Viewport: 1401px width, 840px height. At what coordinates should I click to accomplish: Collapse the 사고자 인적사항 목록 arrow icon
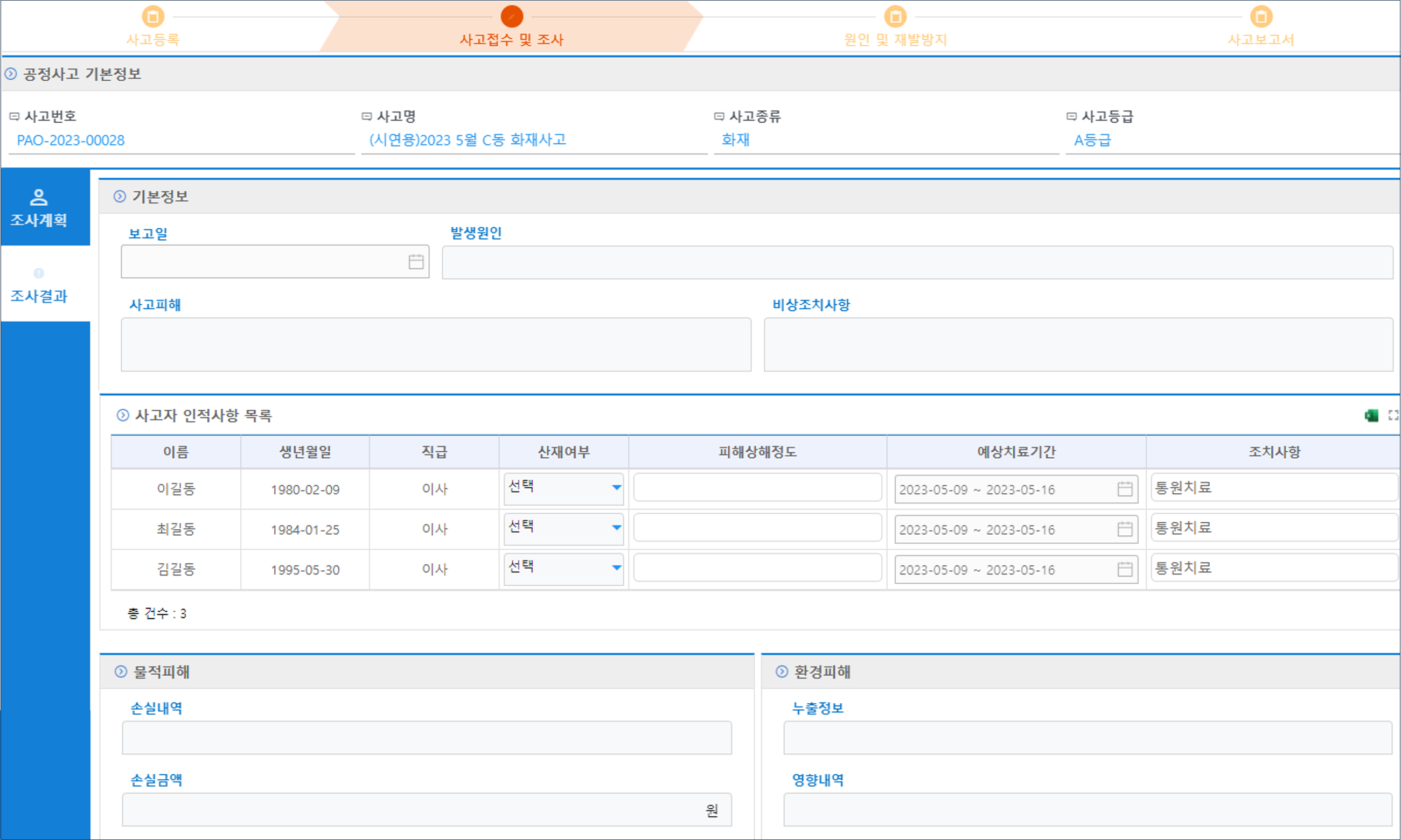123,416
